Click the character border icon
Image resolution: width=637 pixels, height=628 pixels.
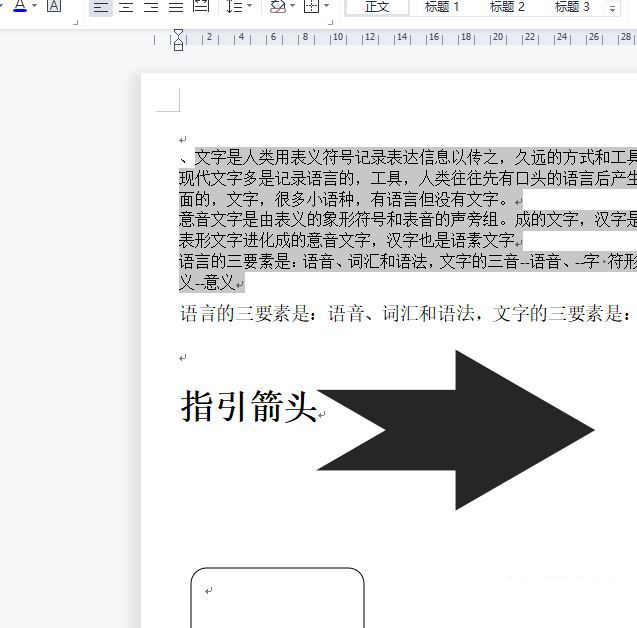(x=54, y=6)
